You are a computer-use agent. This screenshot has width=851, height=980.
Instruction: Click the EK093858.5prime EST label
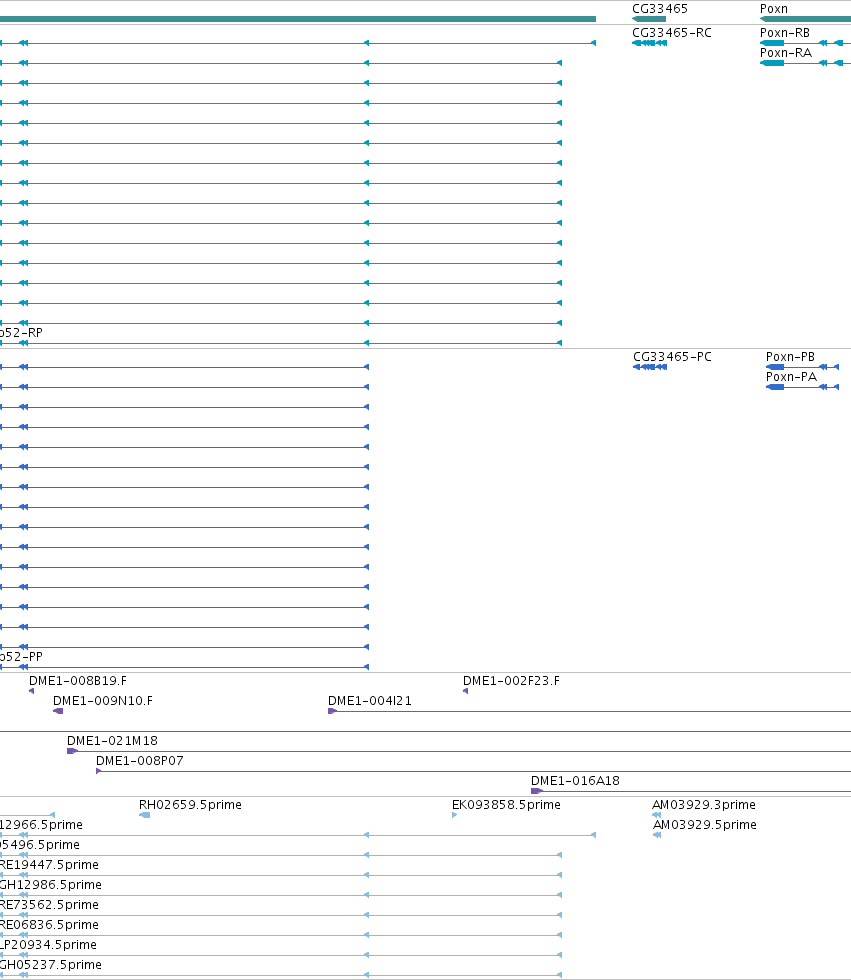click(506, 804)
